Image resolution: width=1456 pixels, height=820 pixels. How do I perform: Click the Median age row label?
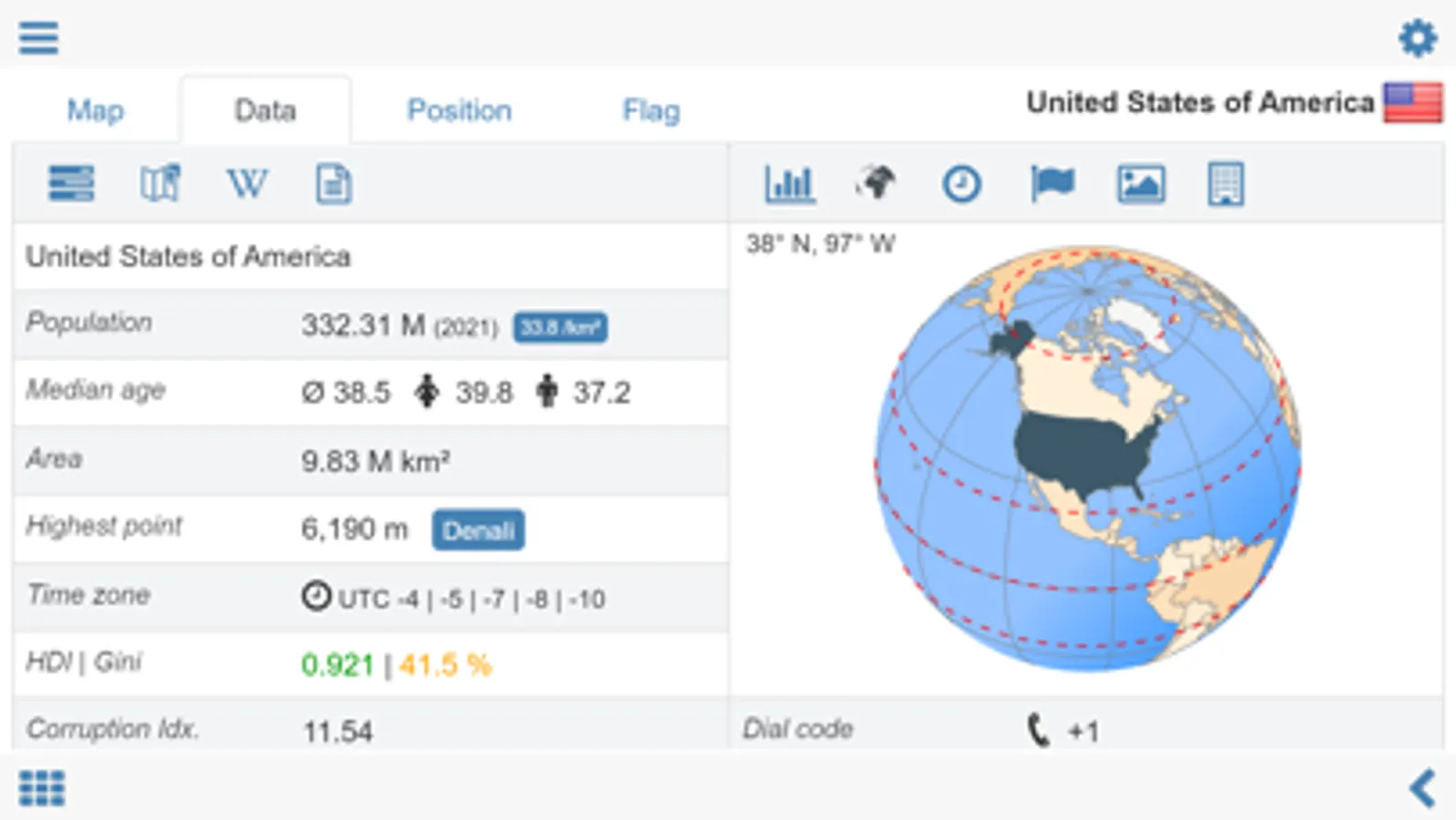[96, 390]
